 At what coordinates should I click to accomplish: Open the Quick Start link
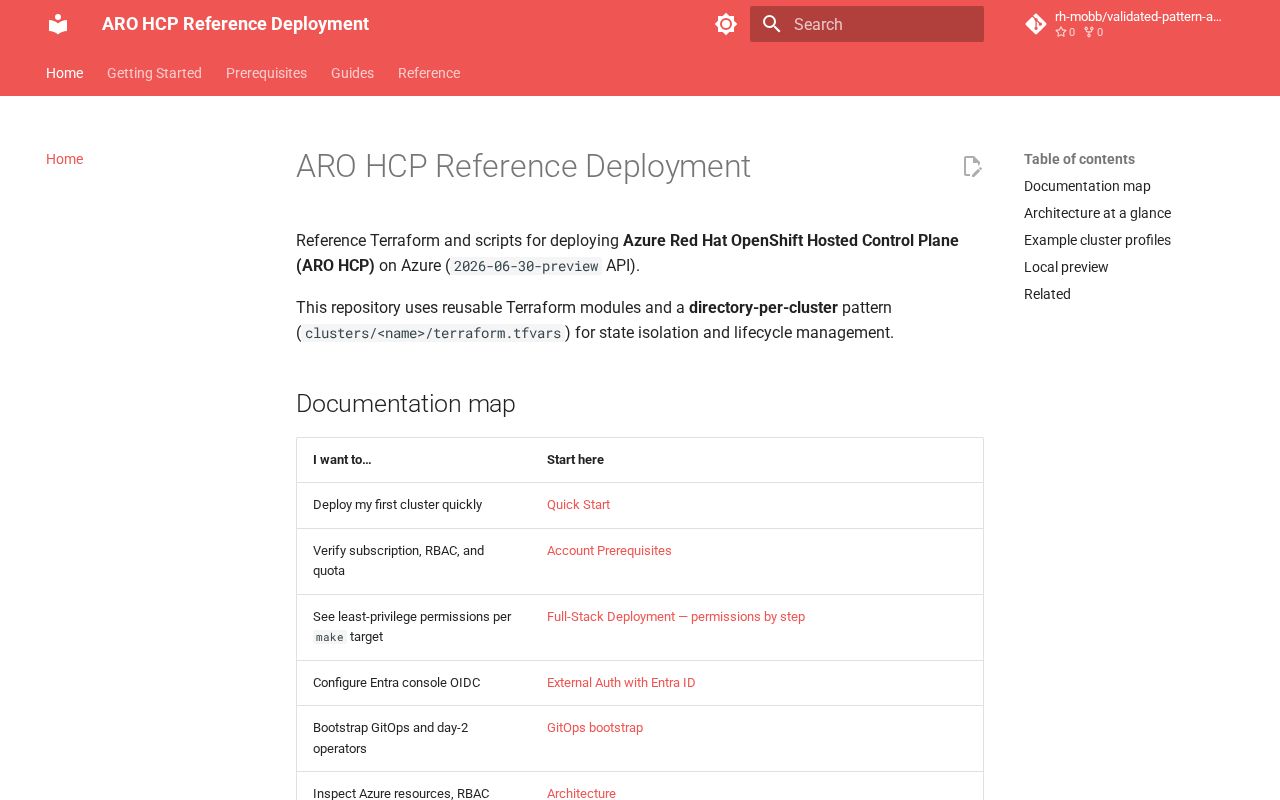[578, 505]
